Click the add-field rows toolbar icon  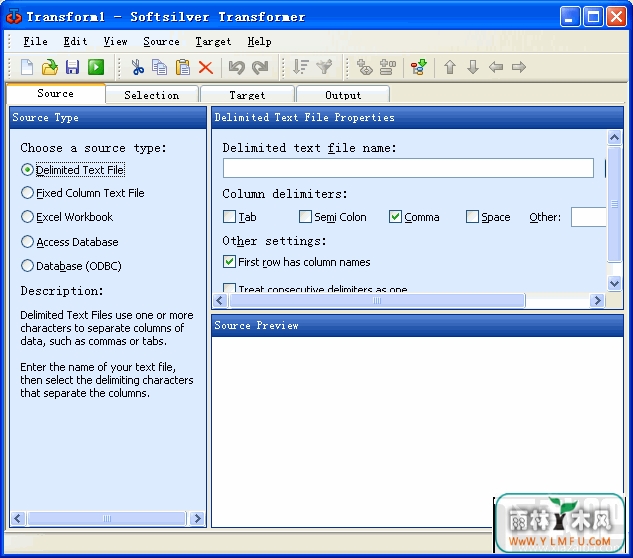[x=388, y=67]
